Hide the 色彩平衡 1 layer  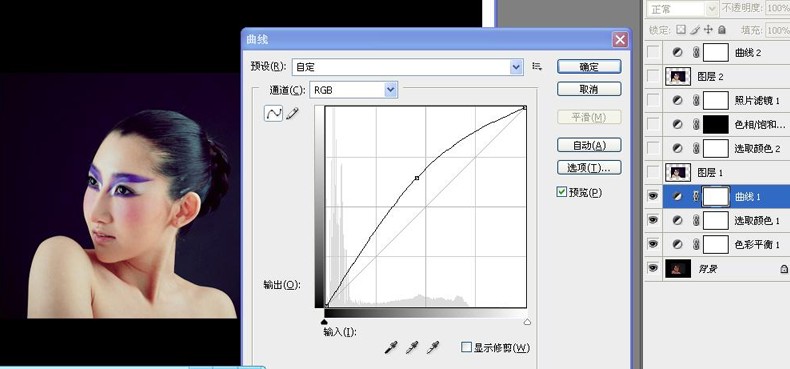pyautogui.click(x=653, y=244)
